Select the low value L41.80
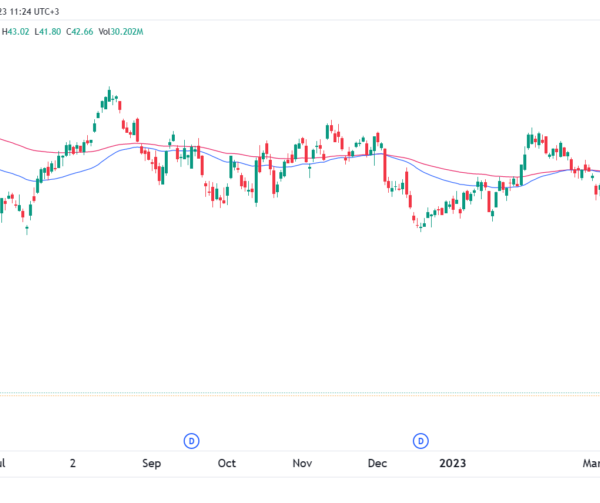This screenshot has height=503, width=600. pyautogui.click(x=47, y=32)
